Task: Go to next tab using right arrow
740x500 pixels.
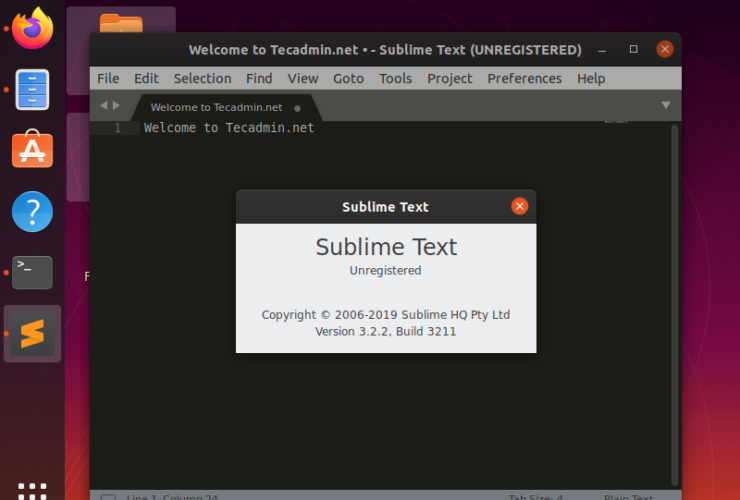Action: [116, 106]
